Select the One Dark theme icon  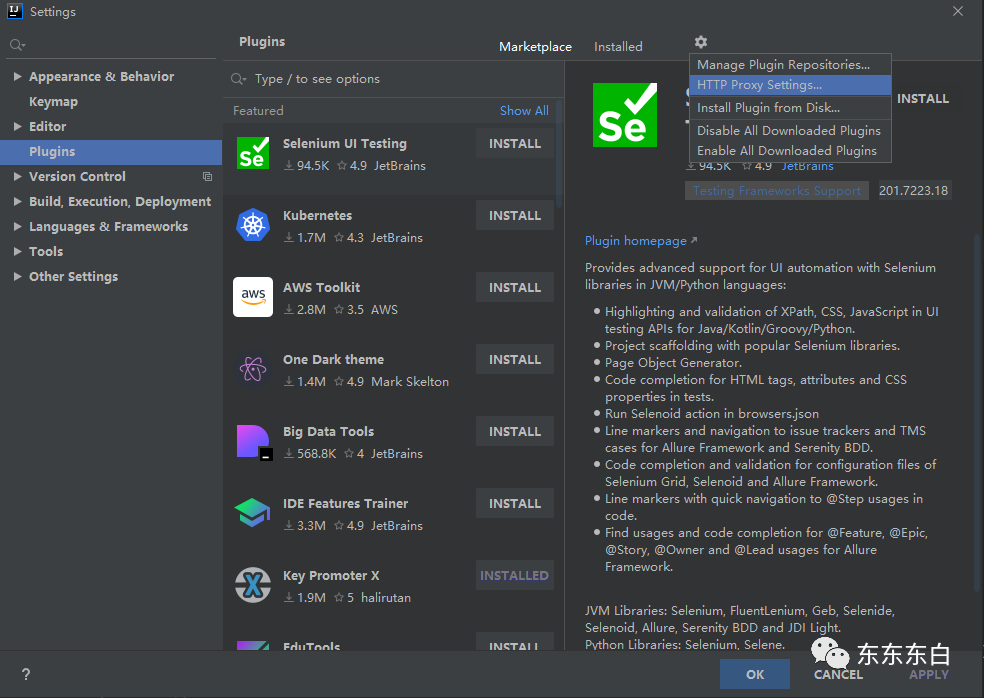point(253,369)
